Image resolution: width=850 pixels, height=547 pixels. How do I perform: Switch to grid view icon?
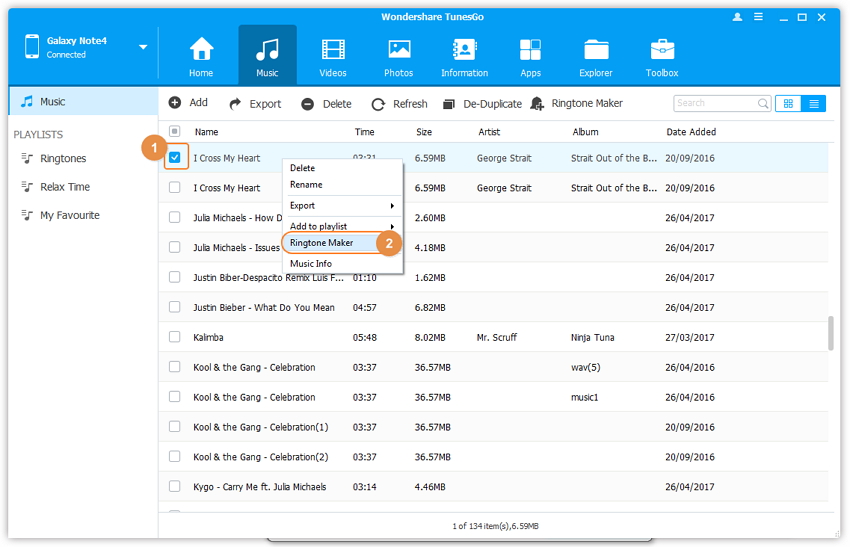[x=788, y=103]
